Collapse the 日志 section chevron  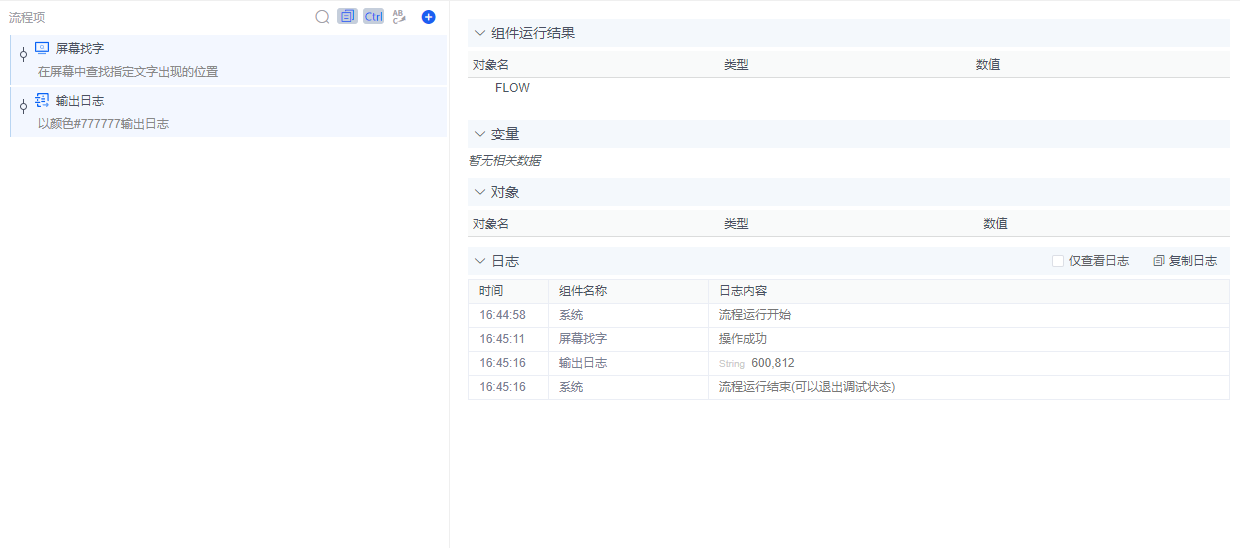[x=480, y=261]
